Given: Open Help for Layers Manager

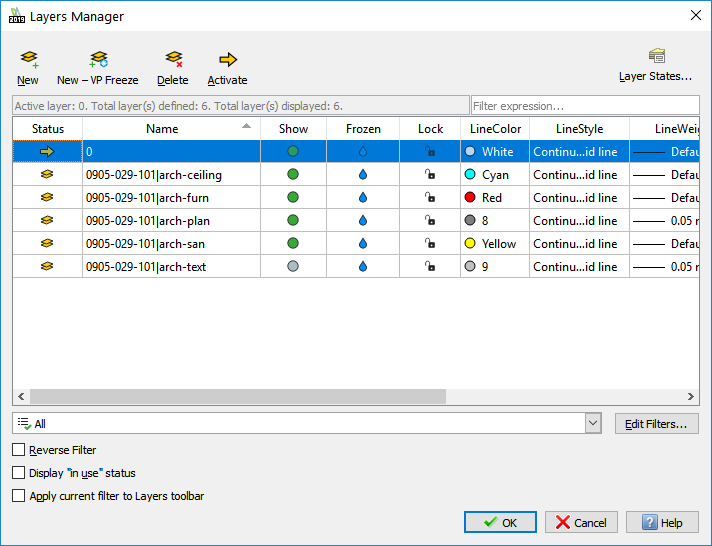Looking at the screenshot, I should coord(662,522).
